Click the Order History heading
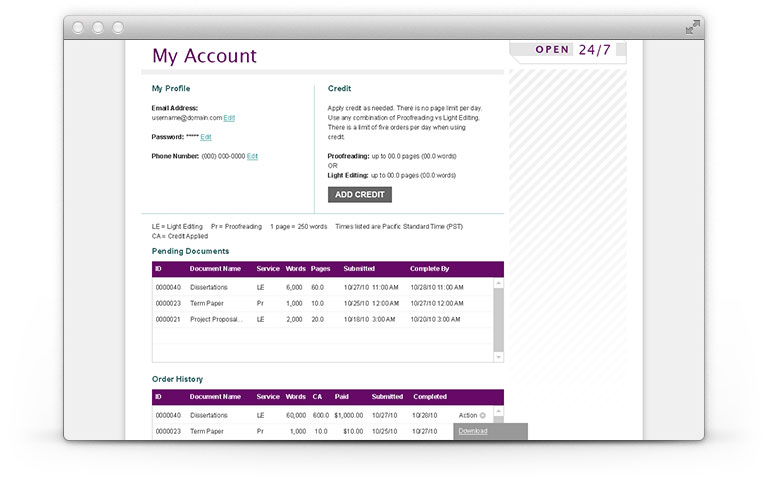The image size is (768, 480). point(177,379)
